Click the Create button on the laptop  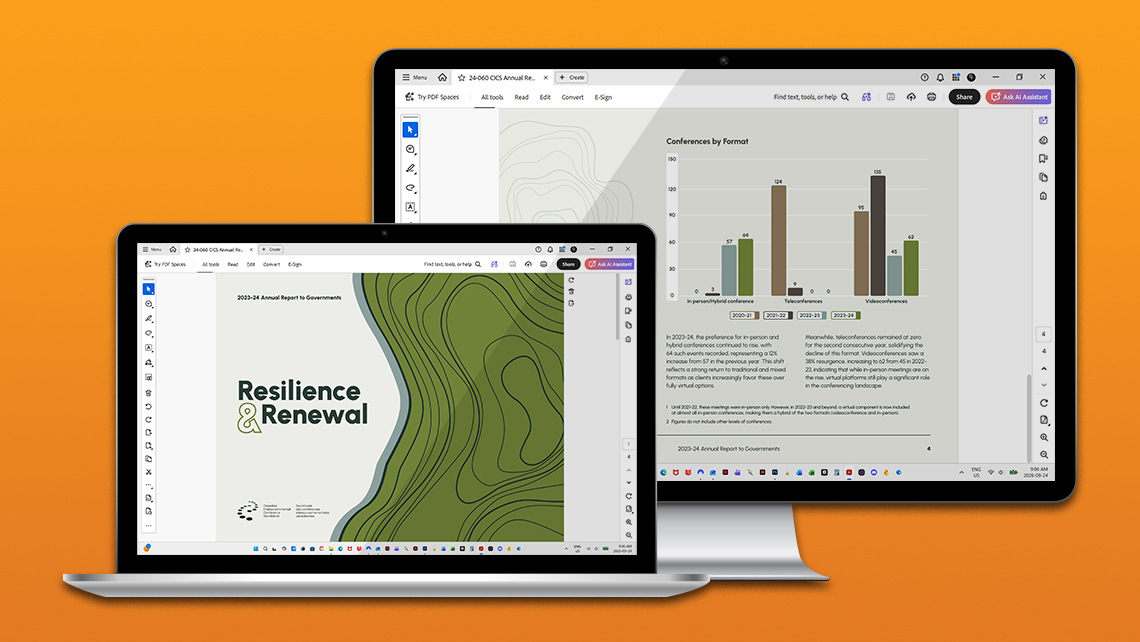[272, 249]
